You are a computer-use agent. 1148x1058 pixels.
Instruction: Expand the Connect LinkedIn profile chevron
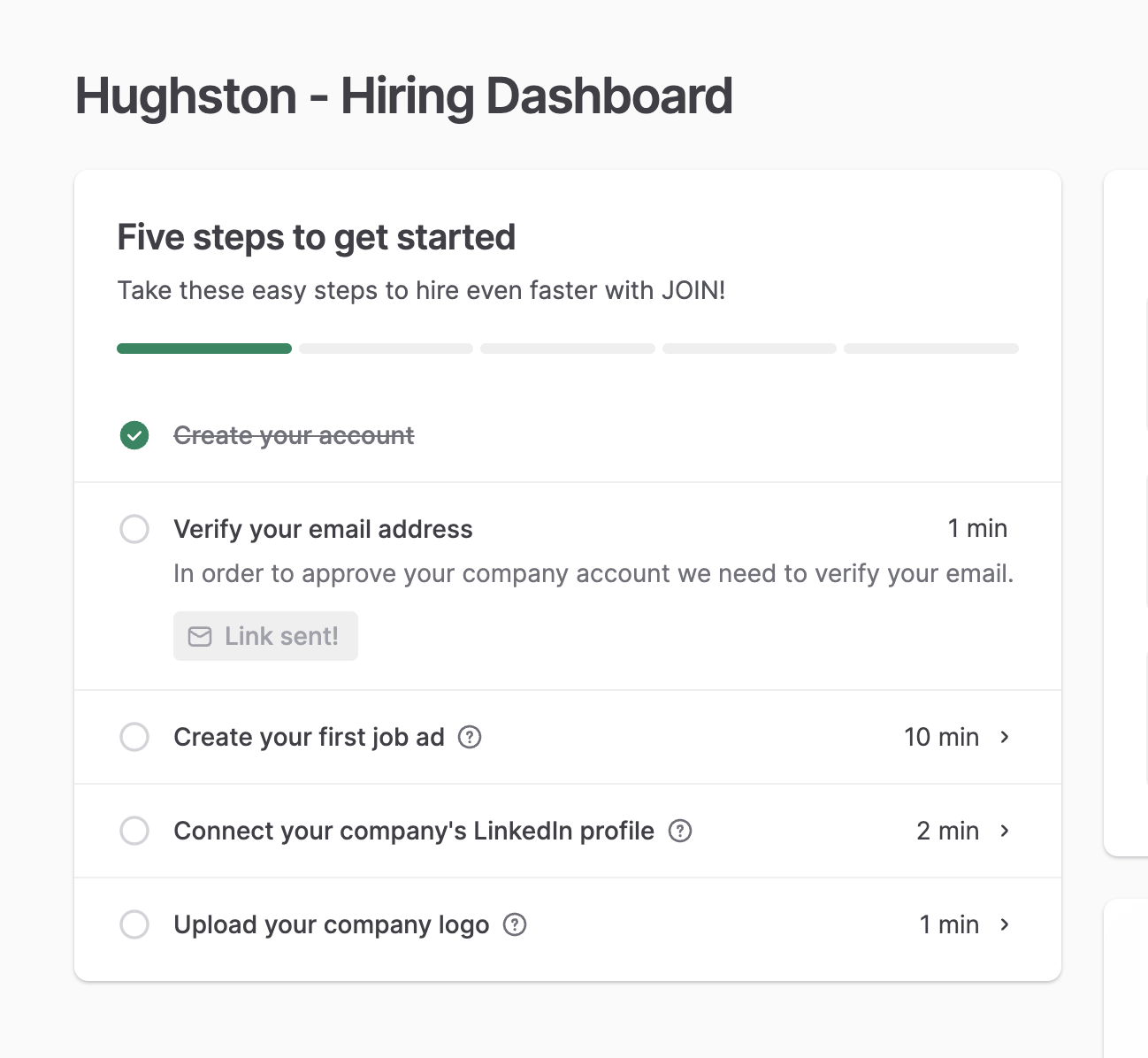click(1005, 831)
